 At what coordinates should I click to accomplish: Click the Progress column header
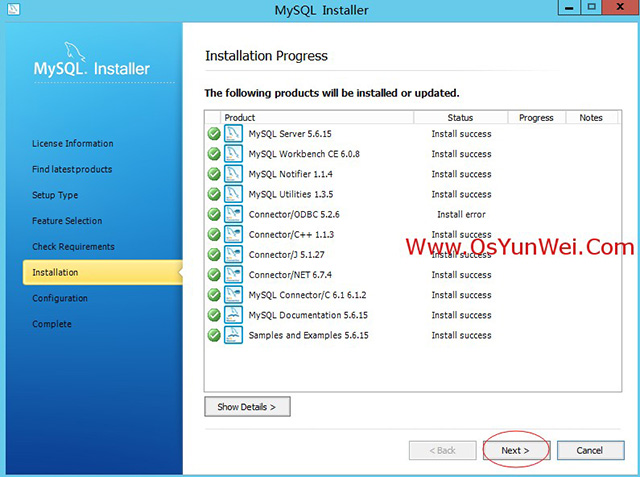536,118
